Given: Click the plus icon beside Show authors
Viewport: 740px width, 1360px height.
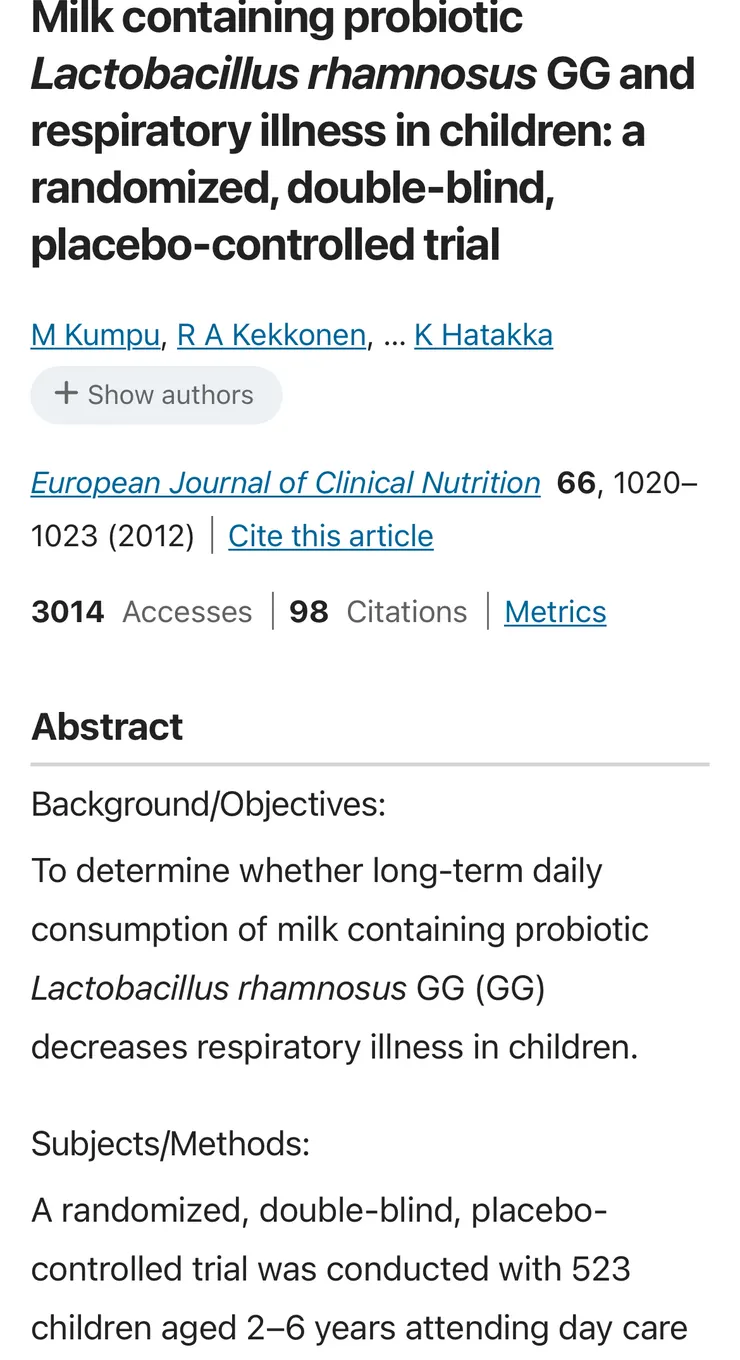Looking at the screenshot, I should (66, 394).
